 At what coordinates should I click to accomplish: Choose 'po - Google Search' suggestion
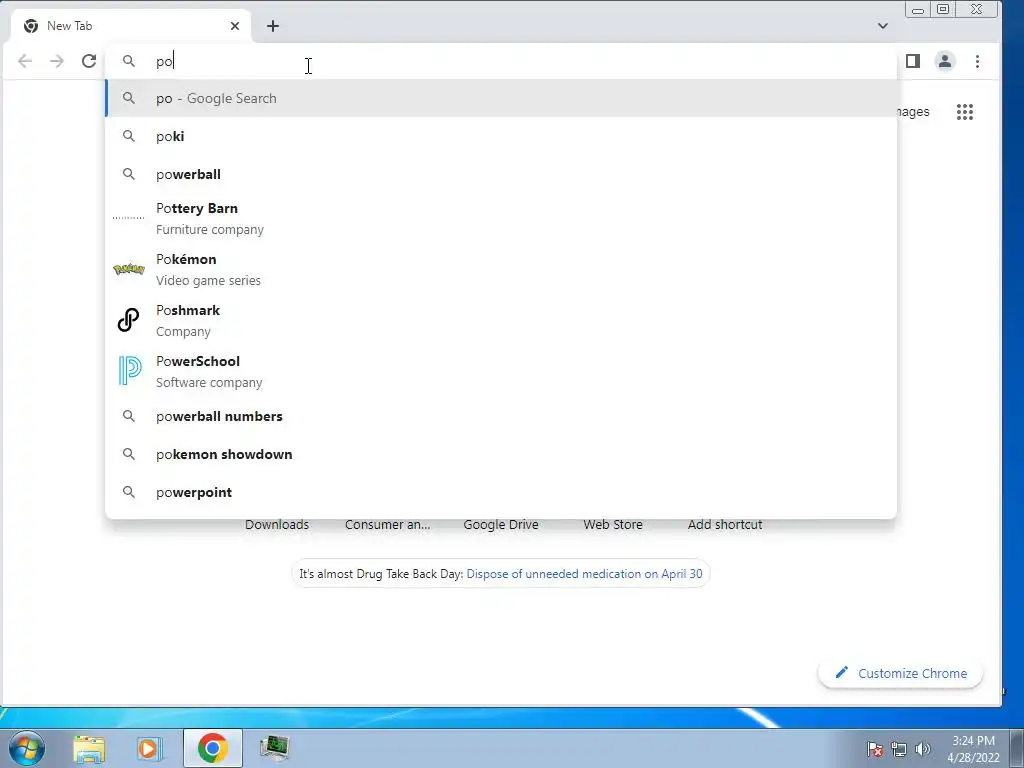(501, 99)
